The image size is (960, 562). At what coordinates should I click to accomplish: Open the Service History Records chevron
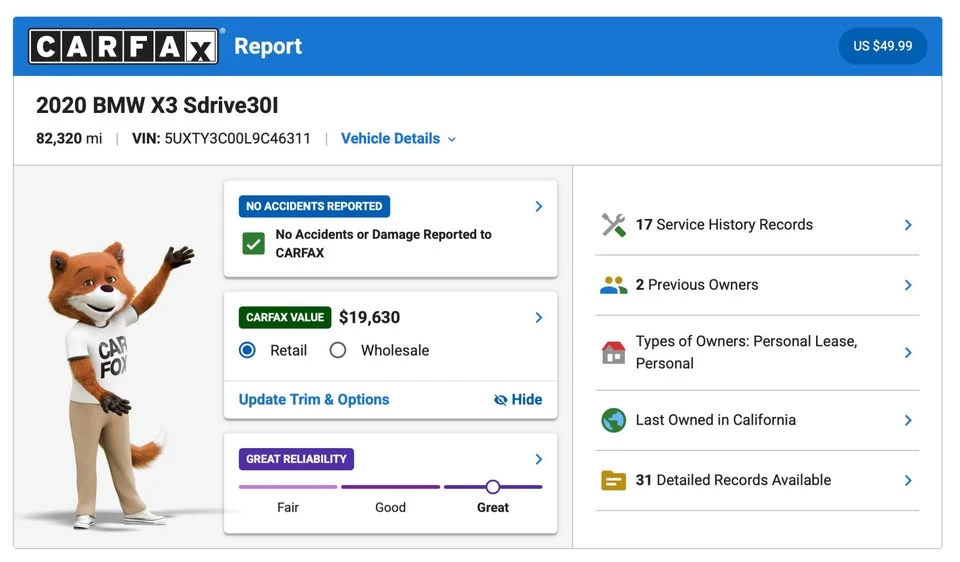[x=908, y=225]
